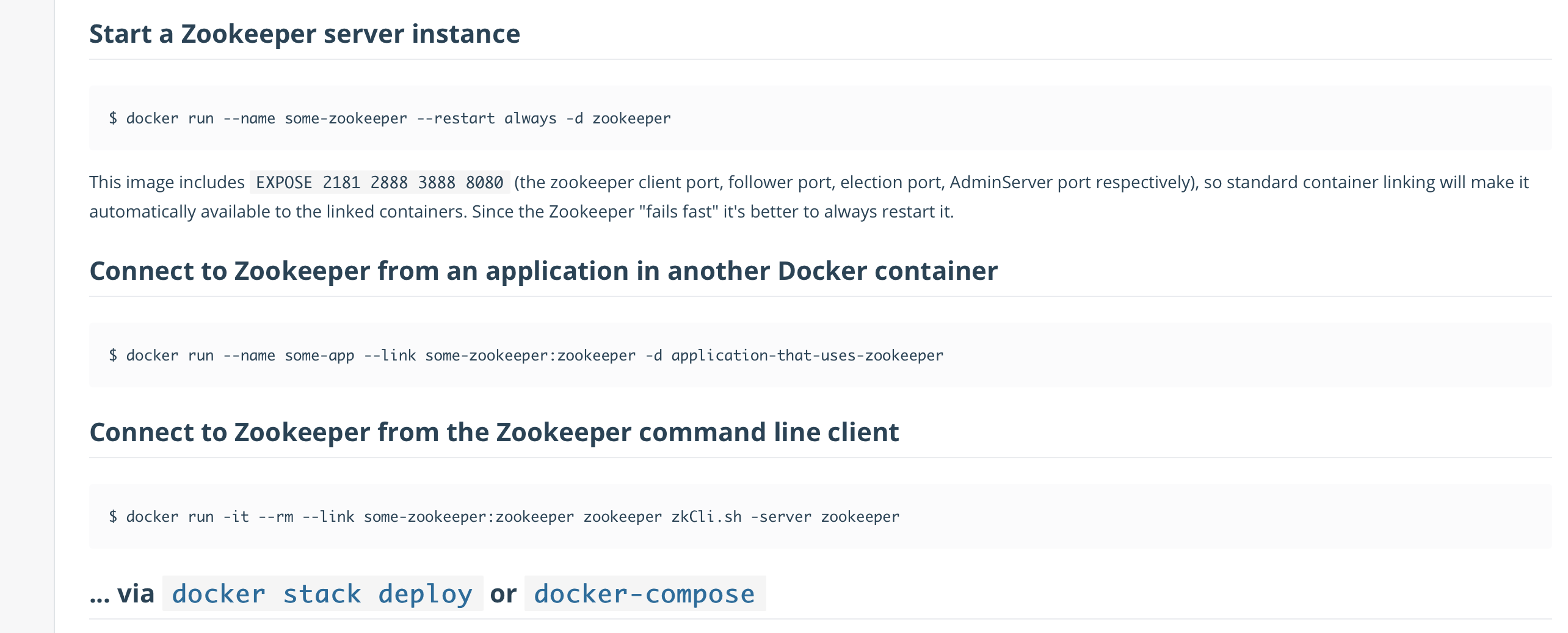Screen dimensions: 1568x633
Task: Click the some-app --link docker command
Action: [526, 356]
